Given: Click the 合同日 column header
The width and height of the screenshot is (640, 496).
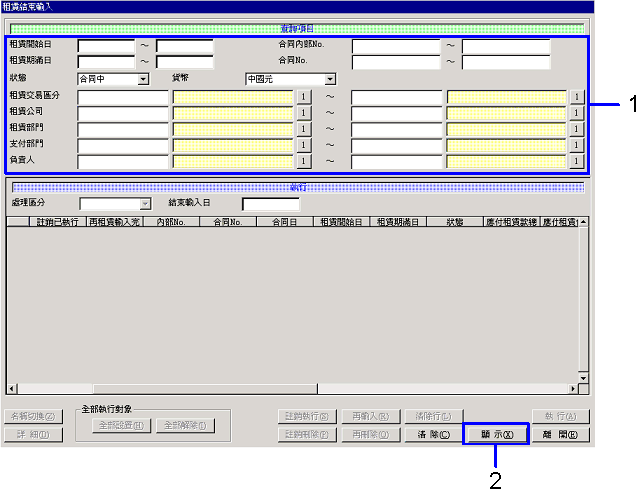Looking at the screenshot, I should coord(284,222).
